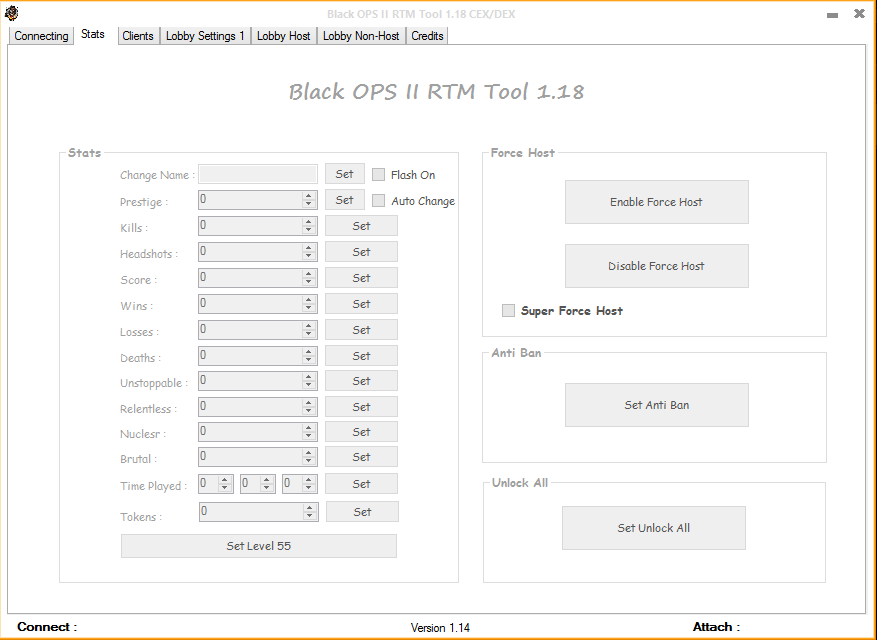Viewport: 877px width, 640px height.
Task: Increase the Prestige value with up arrow
Action: [309, 196]
